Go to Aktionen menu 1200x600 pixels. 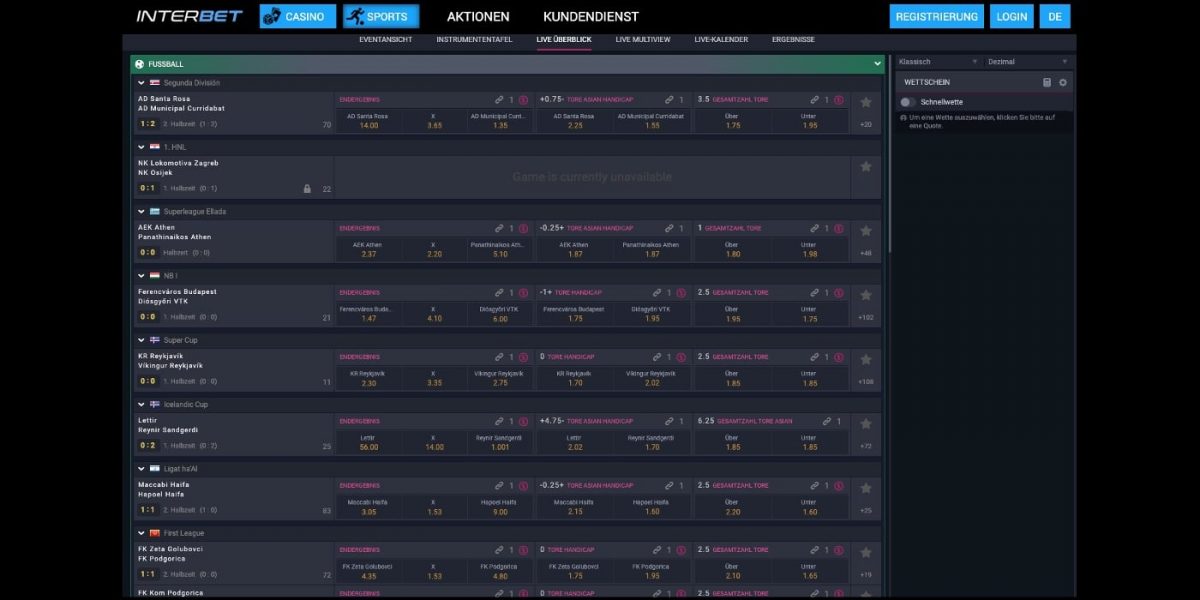coord(478,17)
